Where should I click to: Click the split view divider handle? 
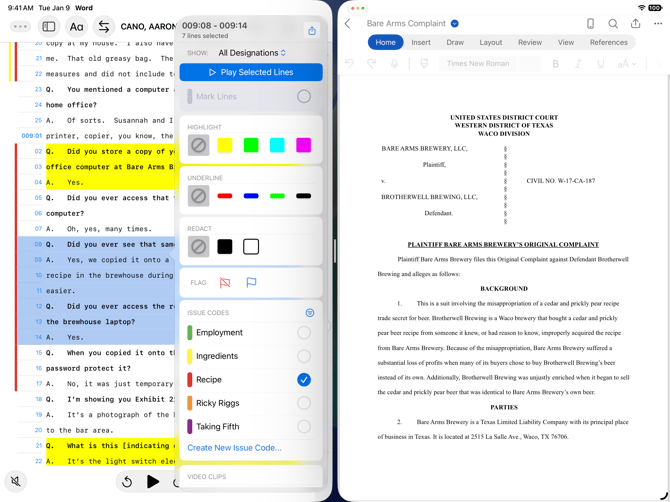pyautogui.click(x=335, y=251)
